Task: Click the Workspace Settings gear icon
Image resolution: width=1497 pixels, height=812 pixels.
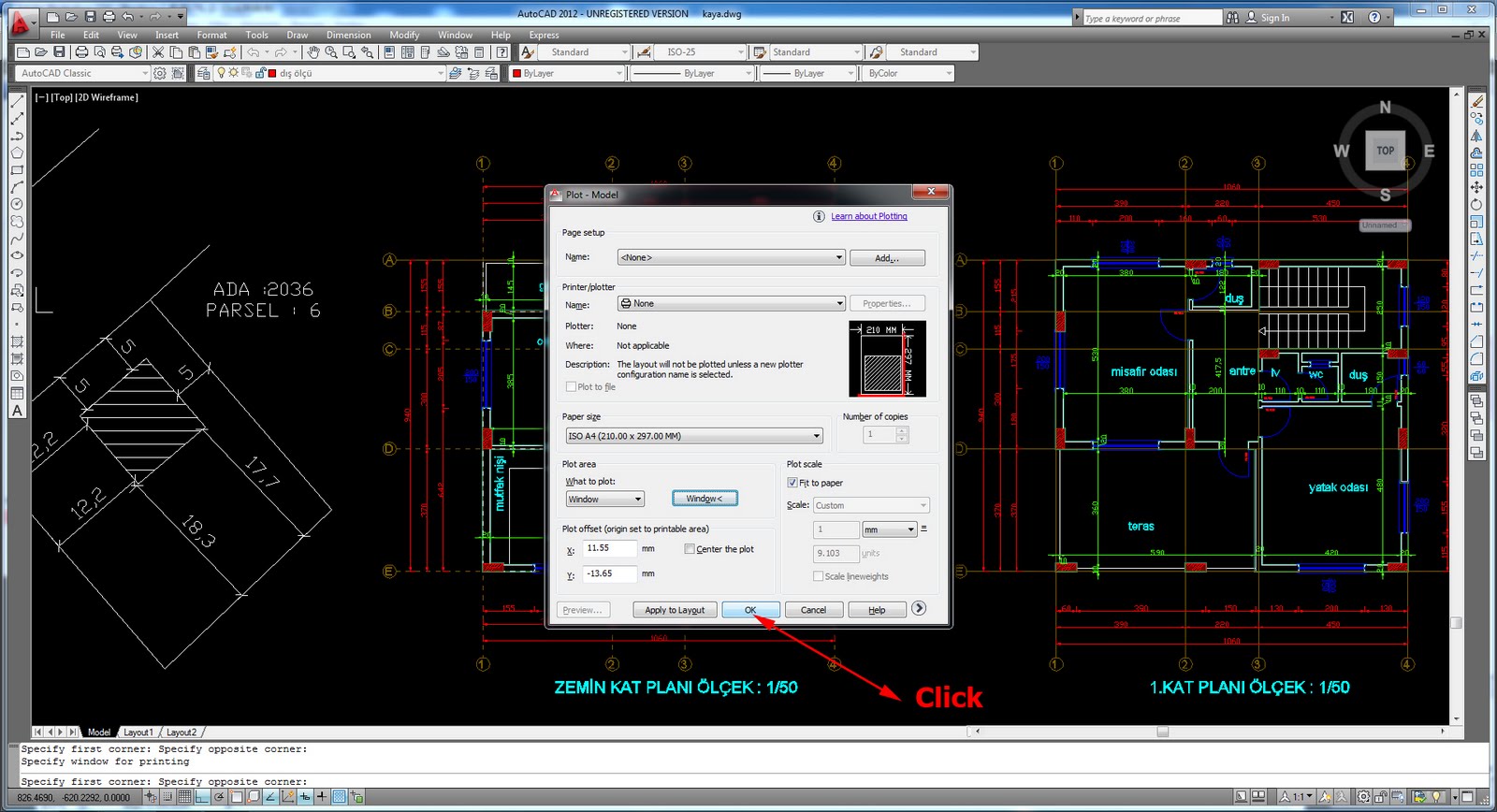Action: pos(160,73)
